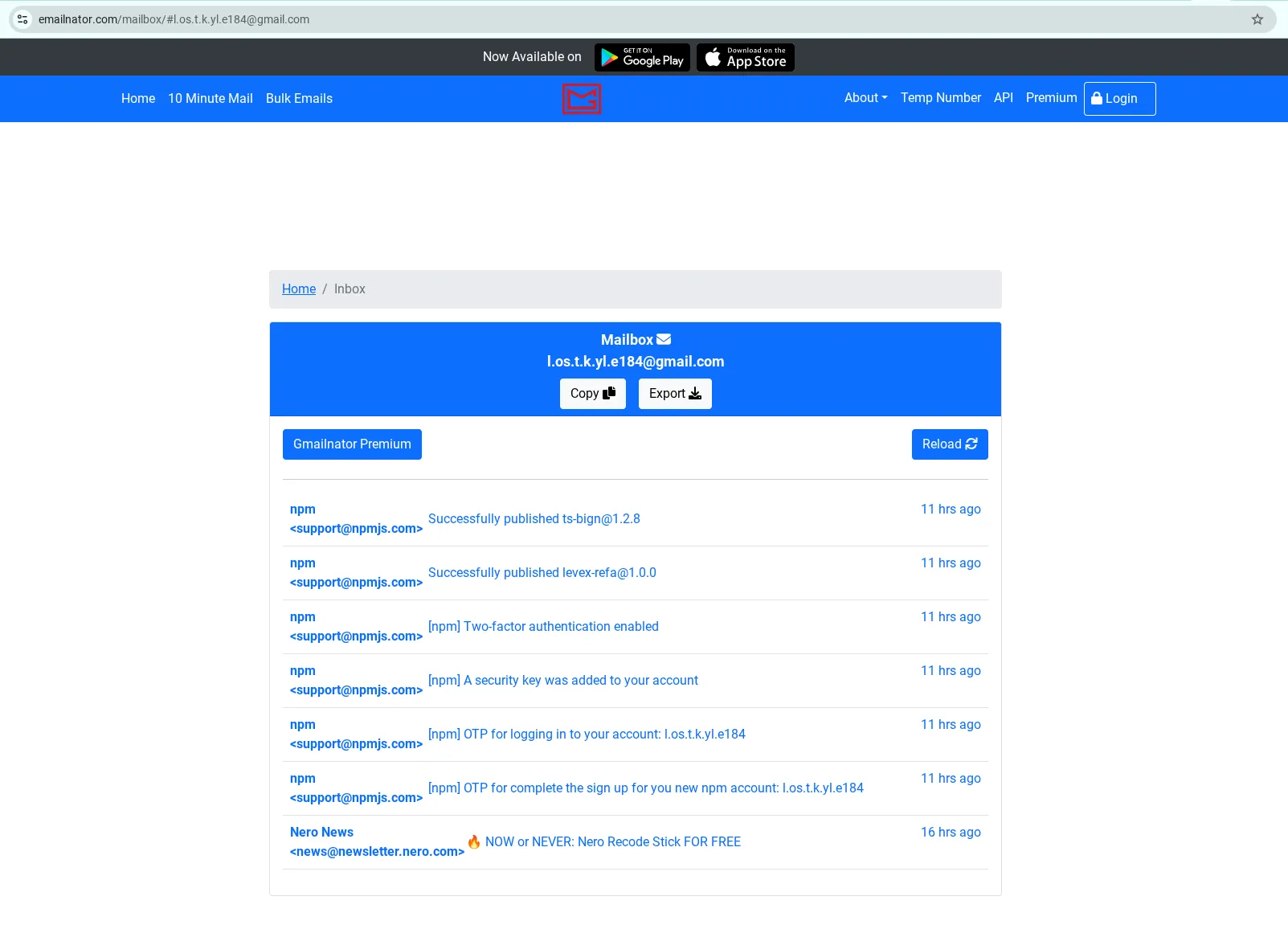The height and width of the screenshot is (929, 1288).
Task: Open the OTP login email from npm
Action: point(587,734)
